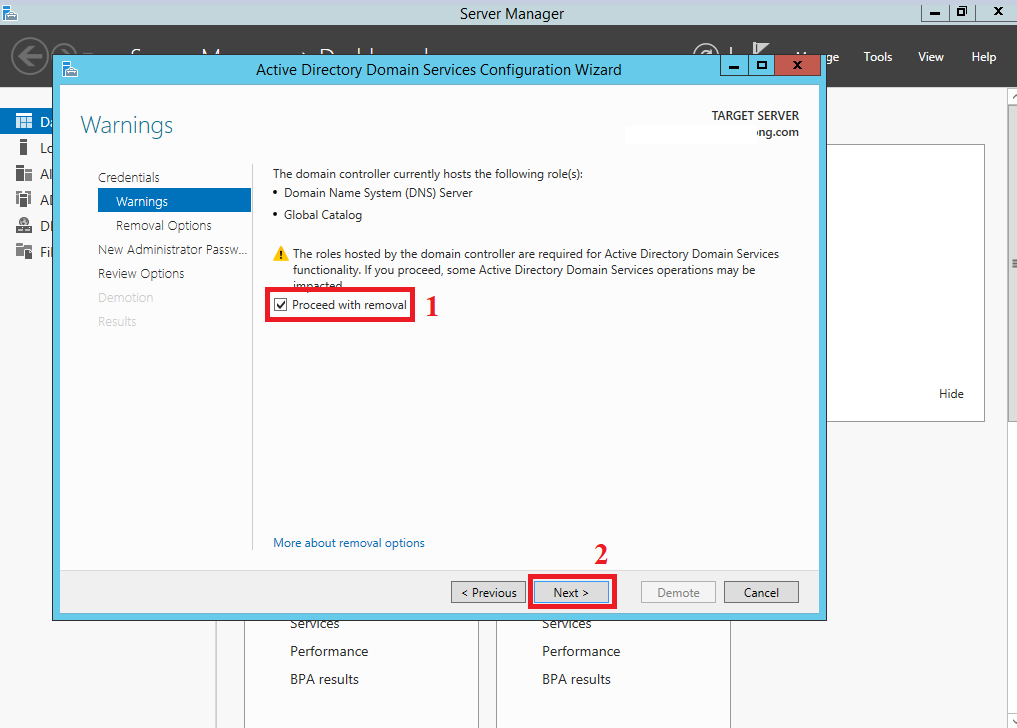Open the Tools menu
1017x728 pixels.
[877, 57]
